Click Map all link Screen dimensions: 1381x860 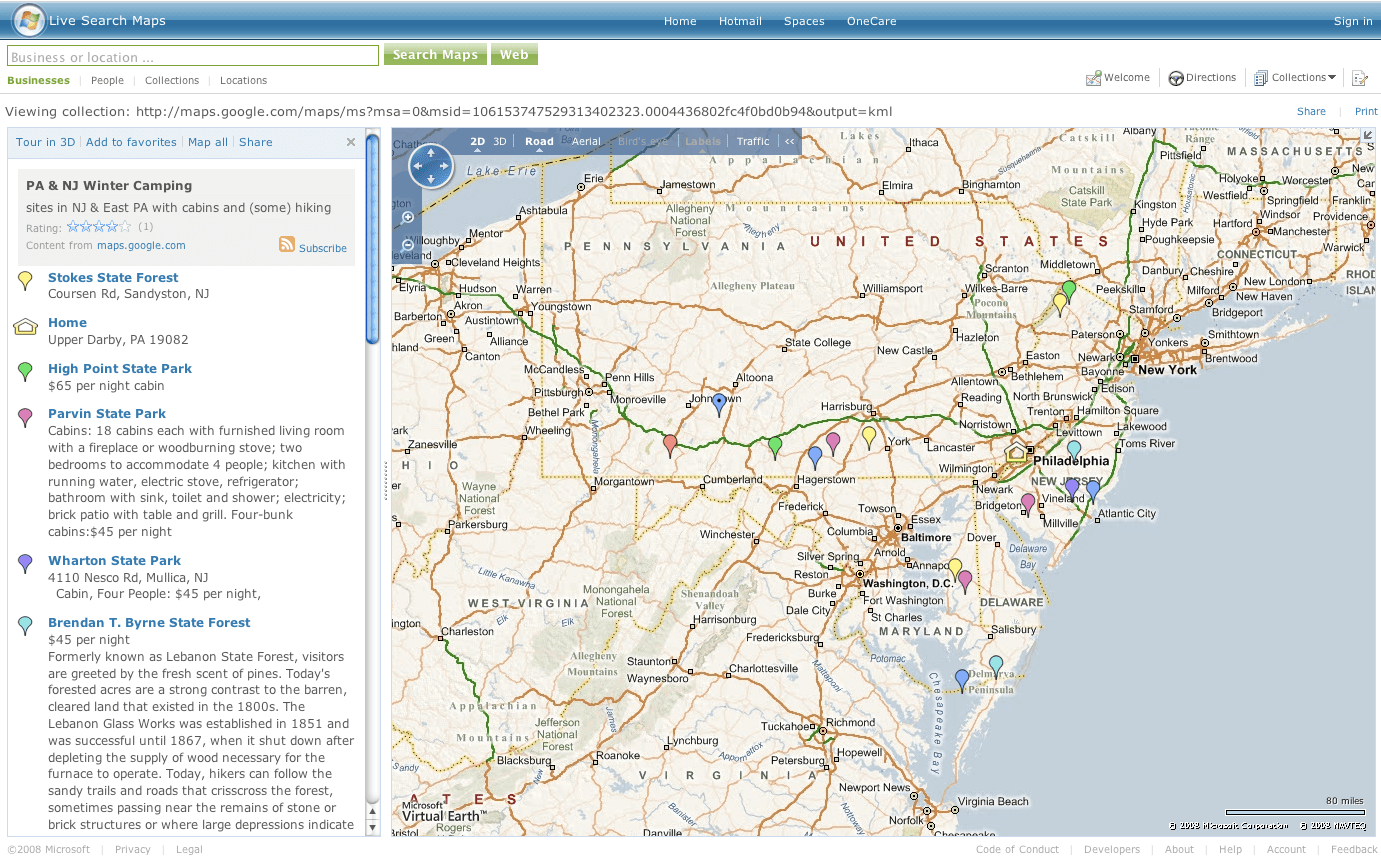tap(208, 142)
